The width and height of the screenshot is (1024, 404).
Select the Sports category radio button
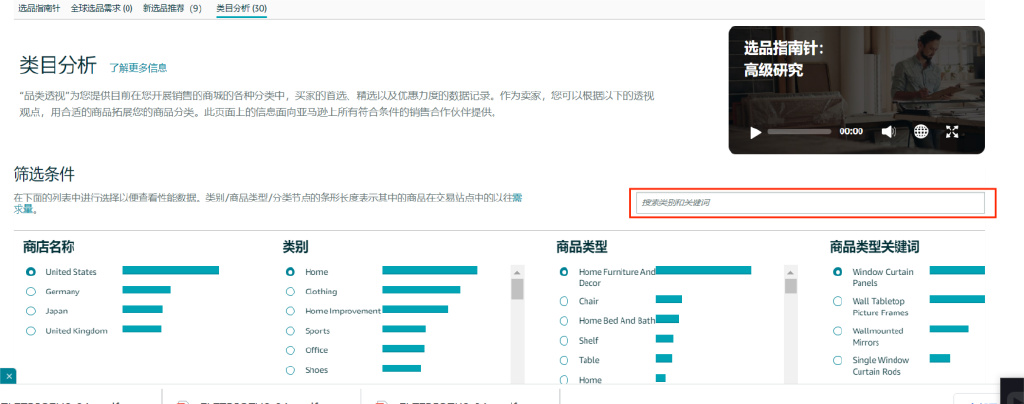coord(291,331)
